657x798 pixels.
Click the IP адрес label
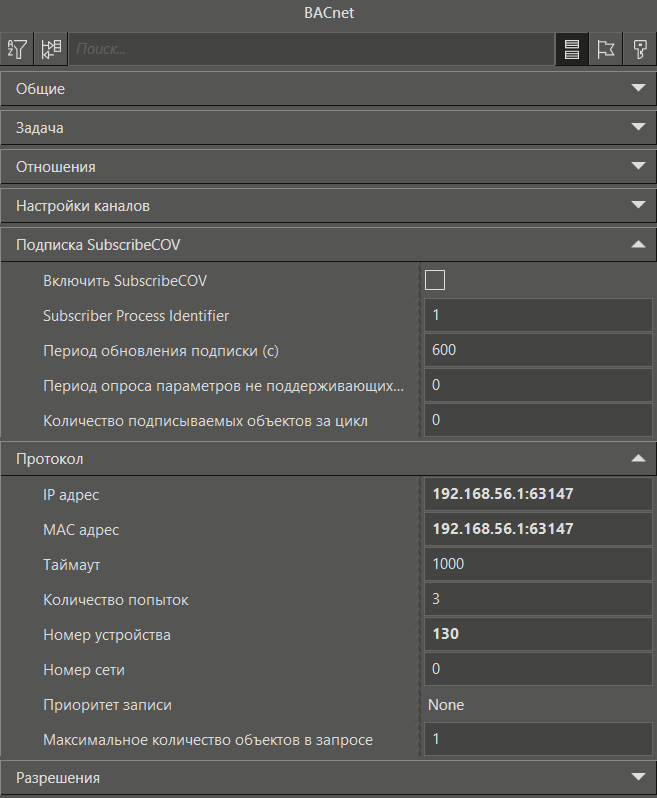pyautogui.click(x=71, y=495)
